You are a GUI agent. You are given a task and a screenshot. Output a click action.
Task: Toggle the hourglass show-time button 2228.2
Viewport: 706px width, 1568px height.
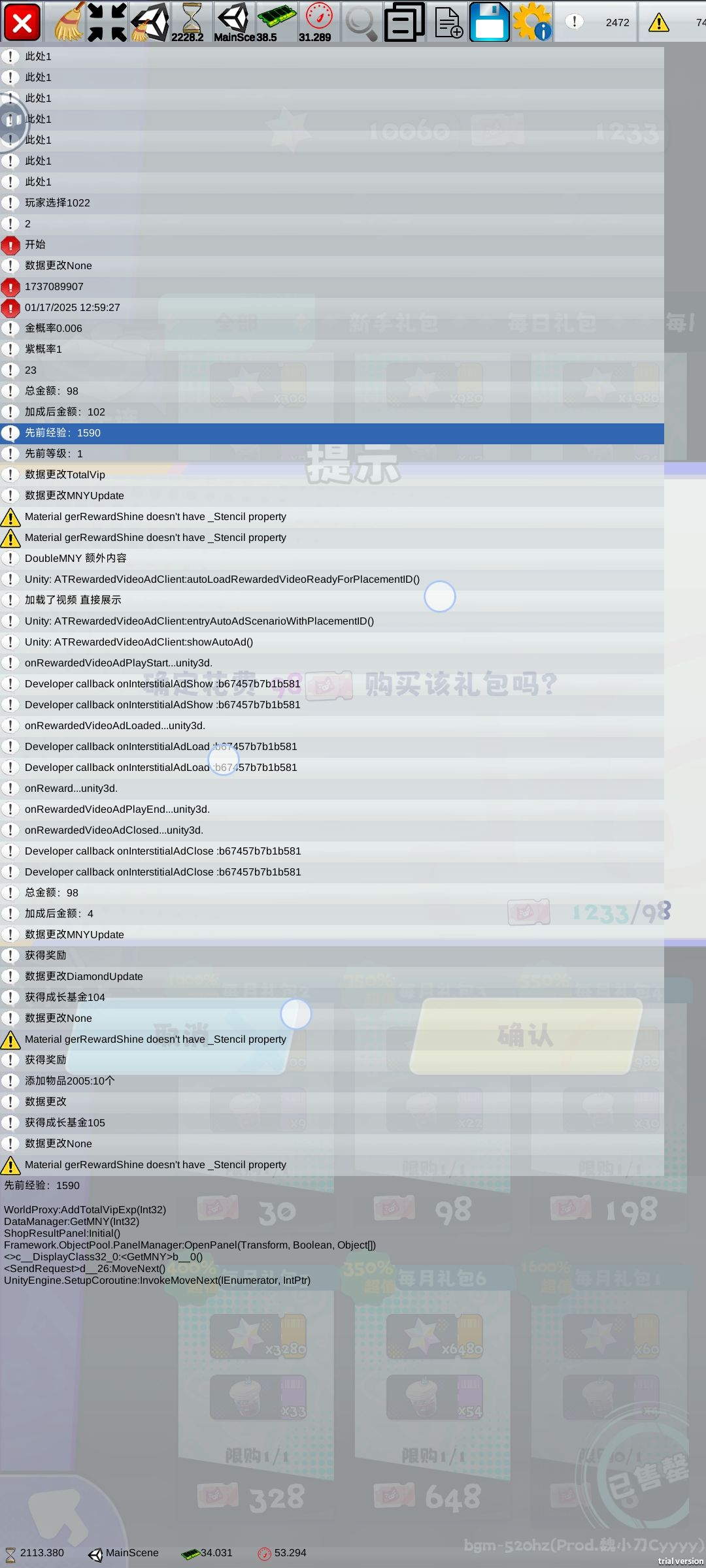[191, 22]
